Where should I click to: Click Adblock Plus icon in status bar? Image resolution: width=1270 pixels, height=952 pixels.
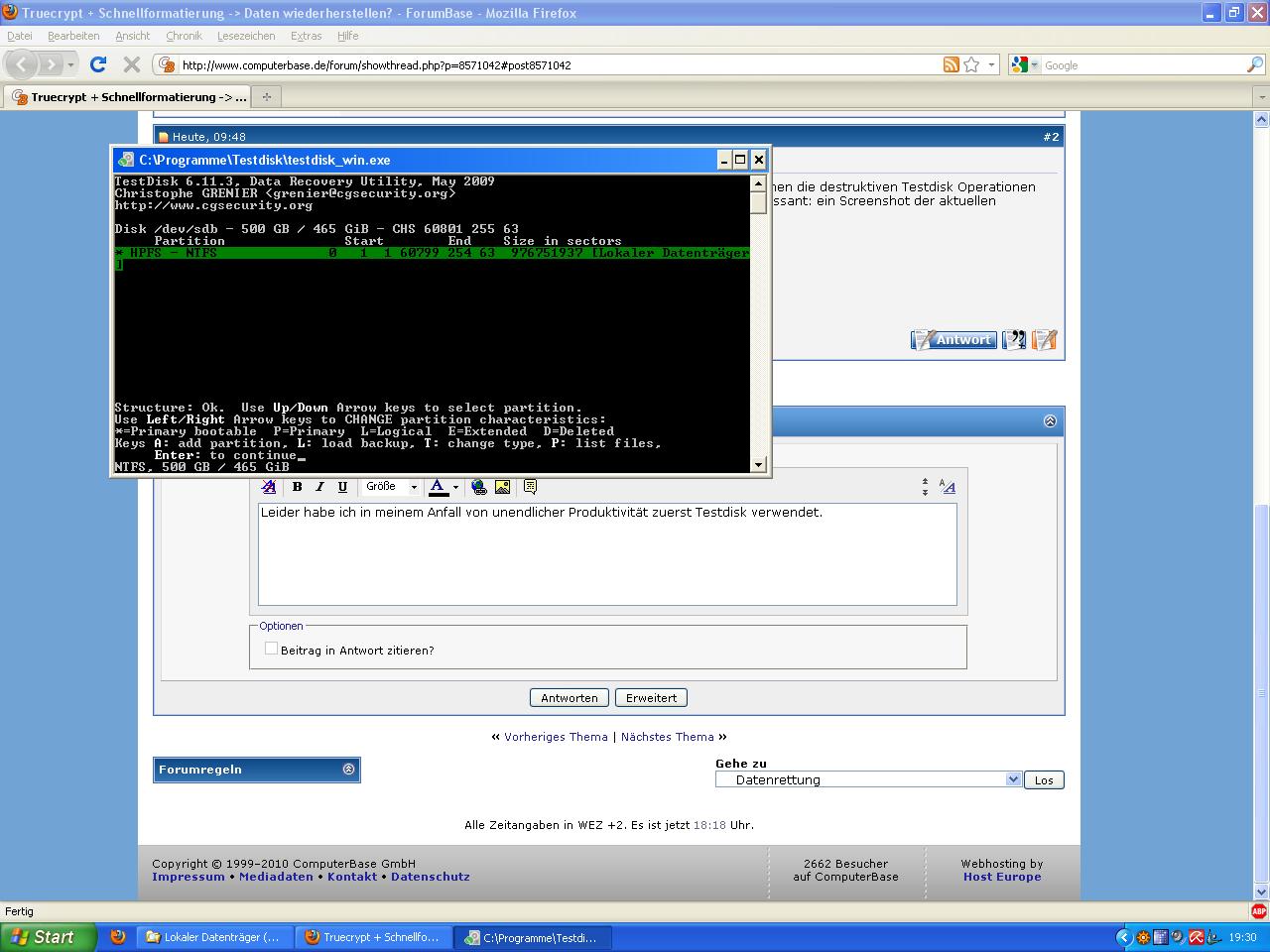coord(1258,911)
